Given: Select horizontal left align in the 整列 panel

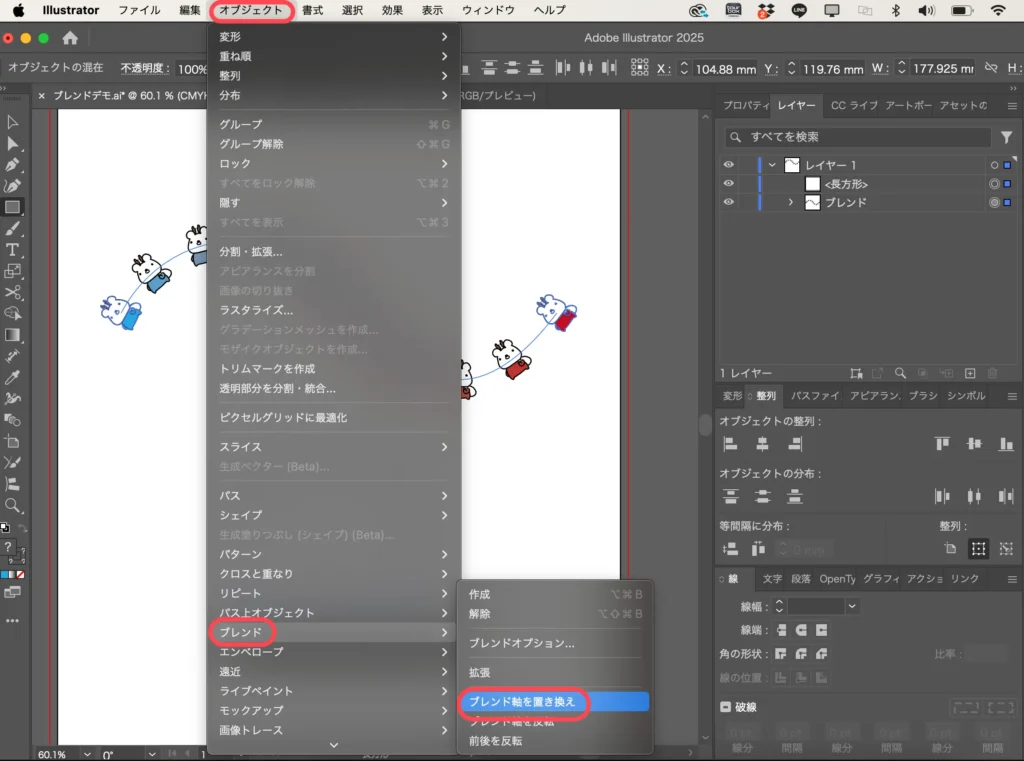Looking at the screenshot, I should click(731, 443).
